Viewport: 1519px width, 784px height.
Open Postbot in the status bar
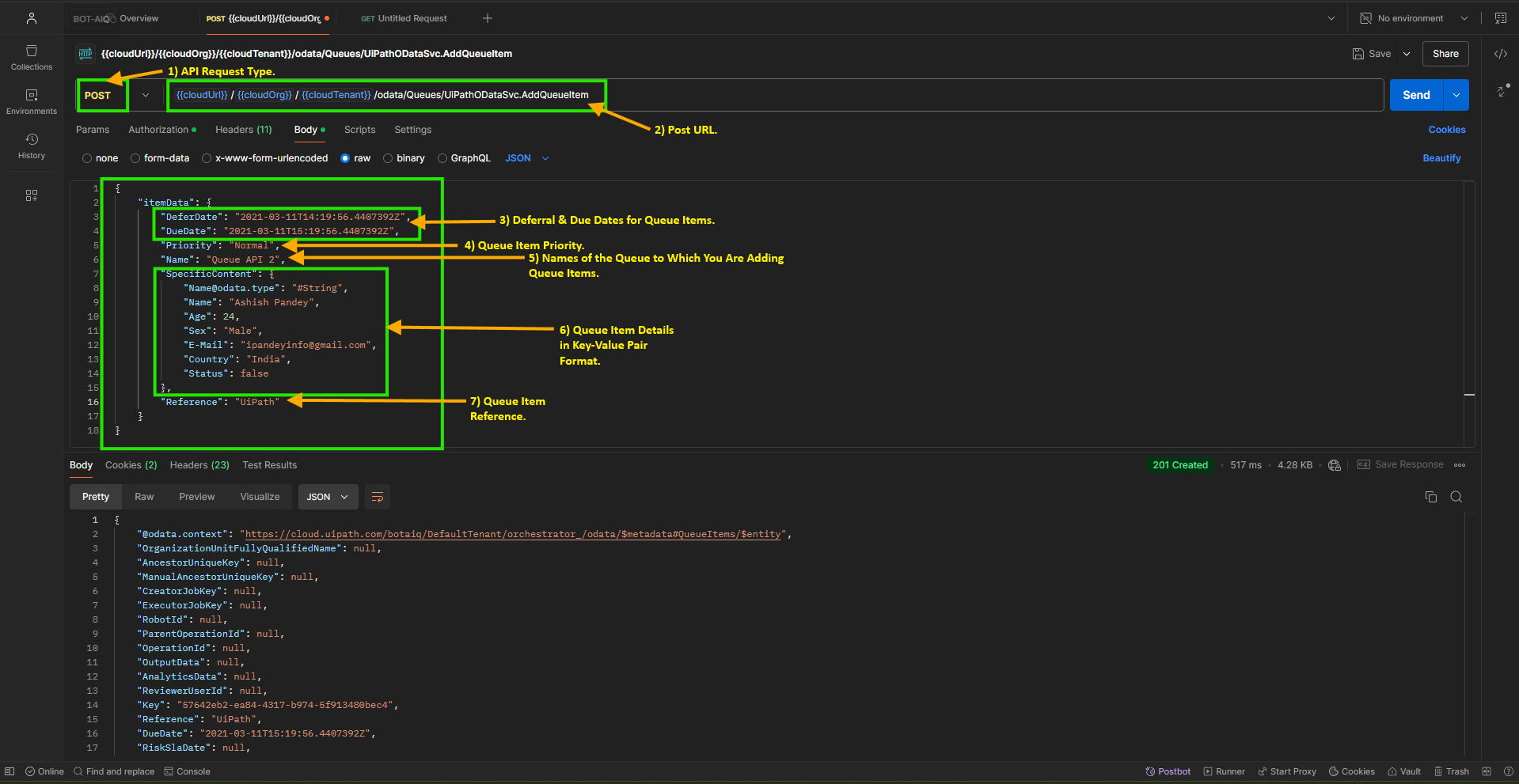(x=1168, y=771)
